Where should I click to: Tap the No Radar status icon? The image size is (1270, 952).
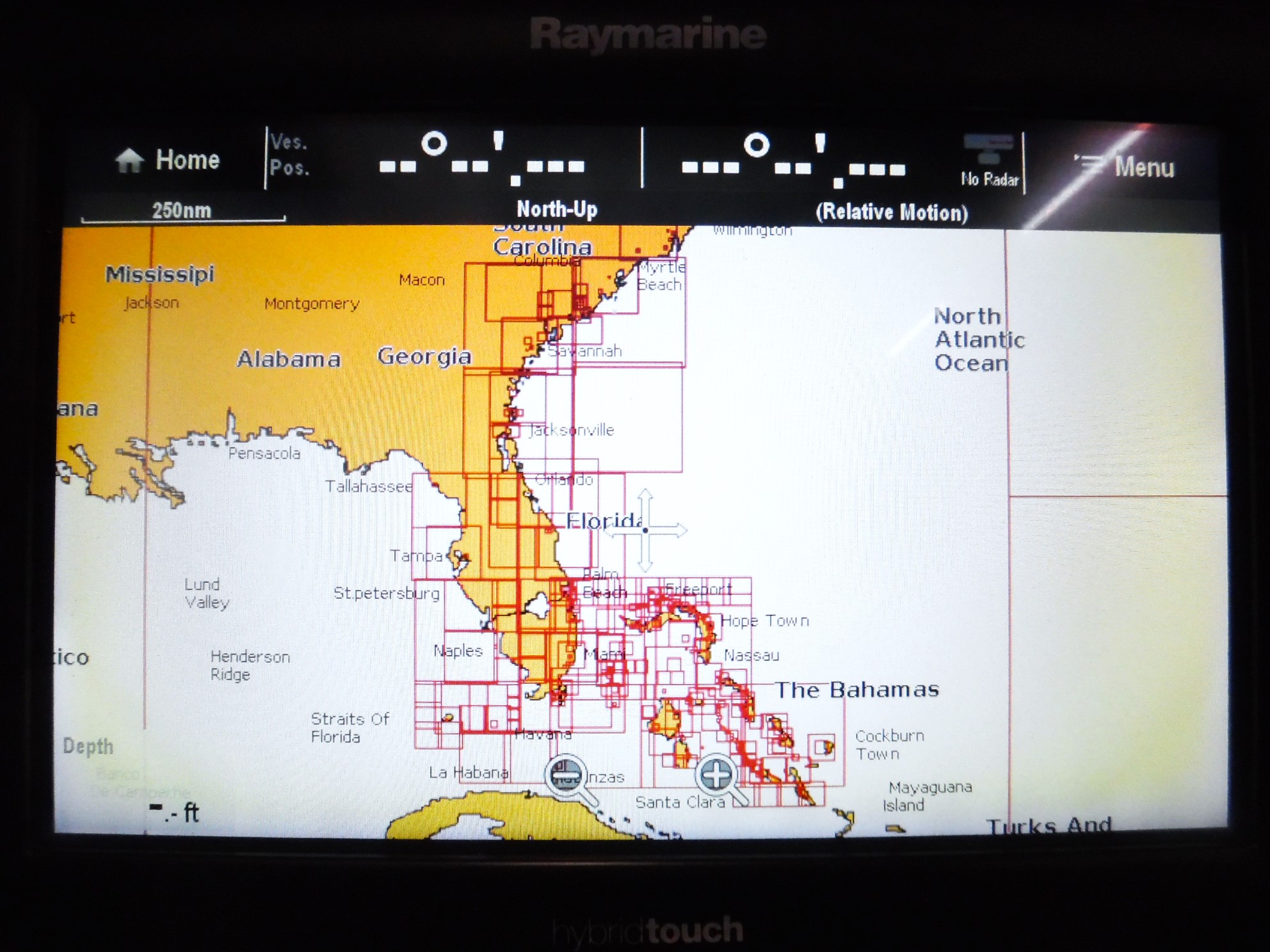pyautogui.click(x=989, y=160)
